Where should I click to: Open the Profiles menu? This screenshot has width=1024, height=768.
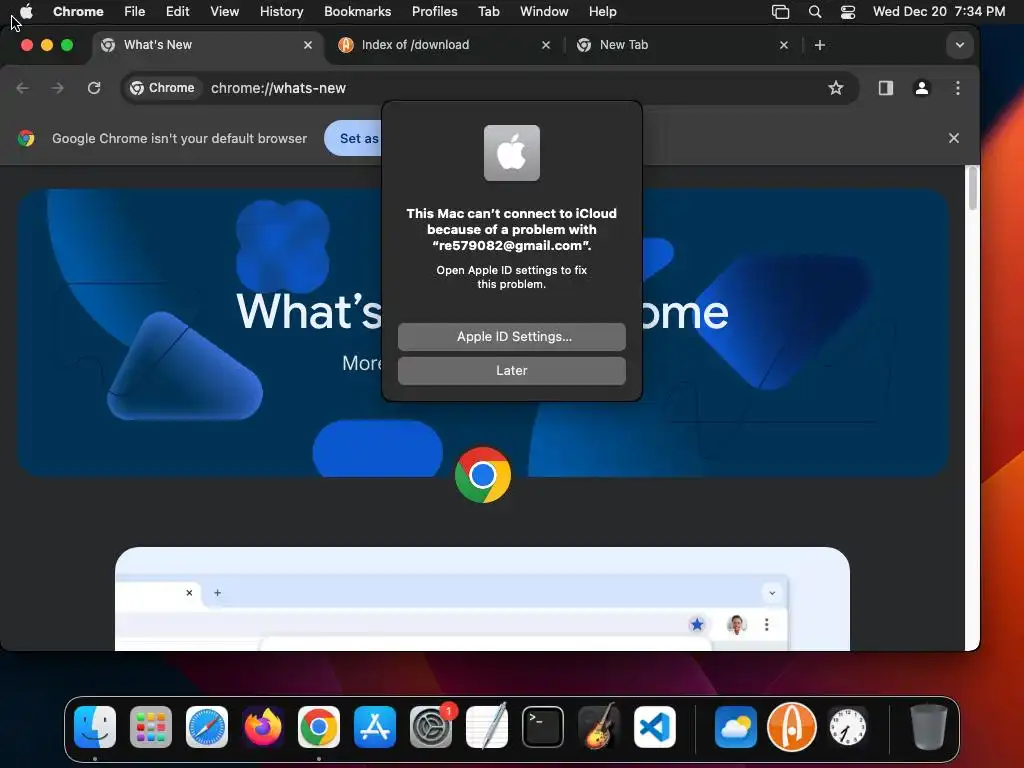(x=434, y=12)
